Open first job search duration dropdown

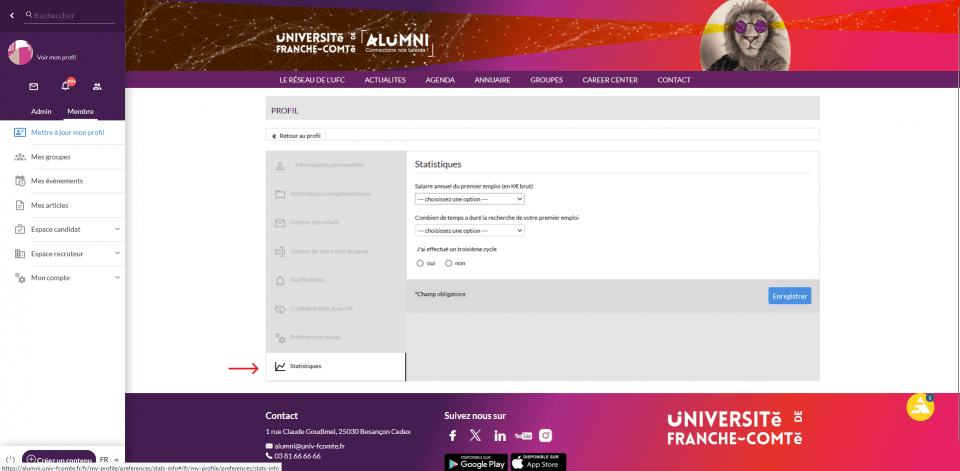tap(469, 230)
